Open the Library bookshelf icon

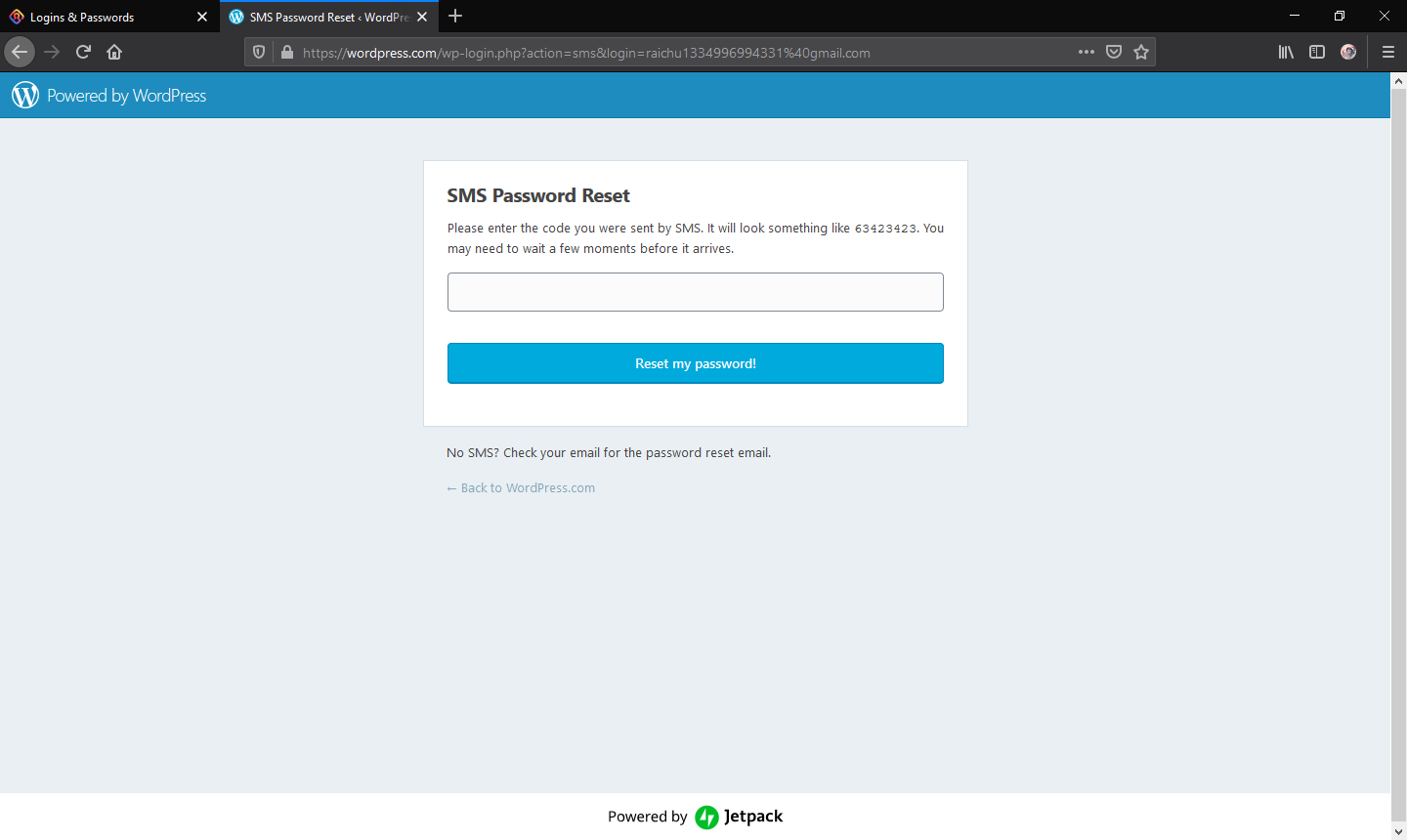(x=1286, y=52)
